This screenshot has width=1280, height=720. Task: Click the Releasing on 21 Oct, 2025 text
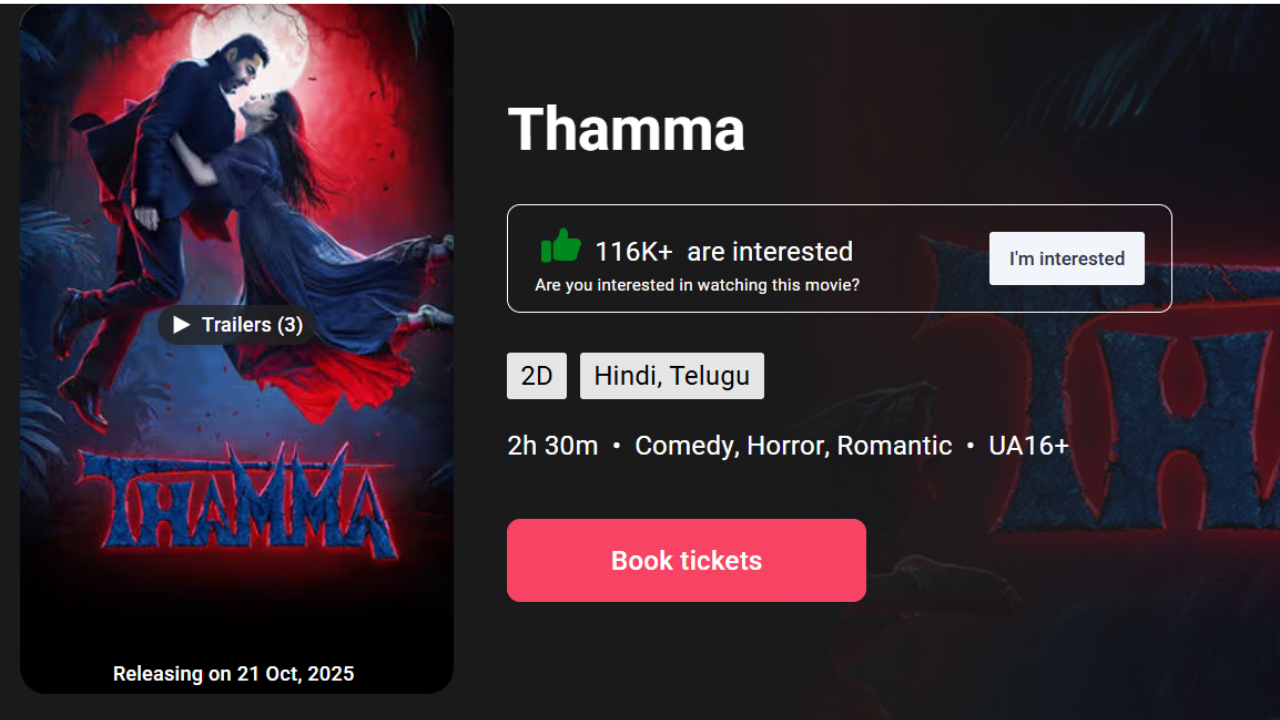[233, 673]
